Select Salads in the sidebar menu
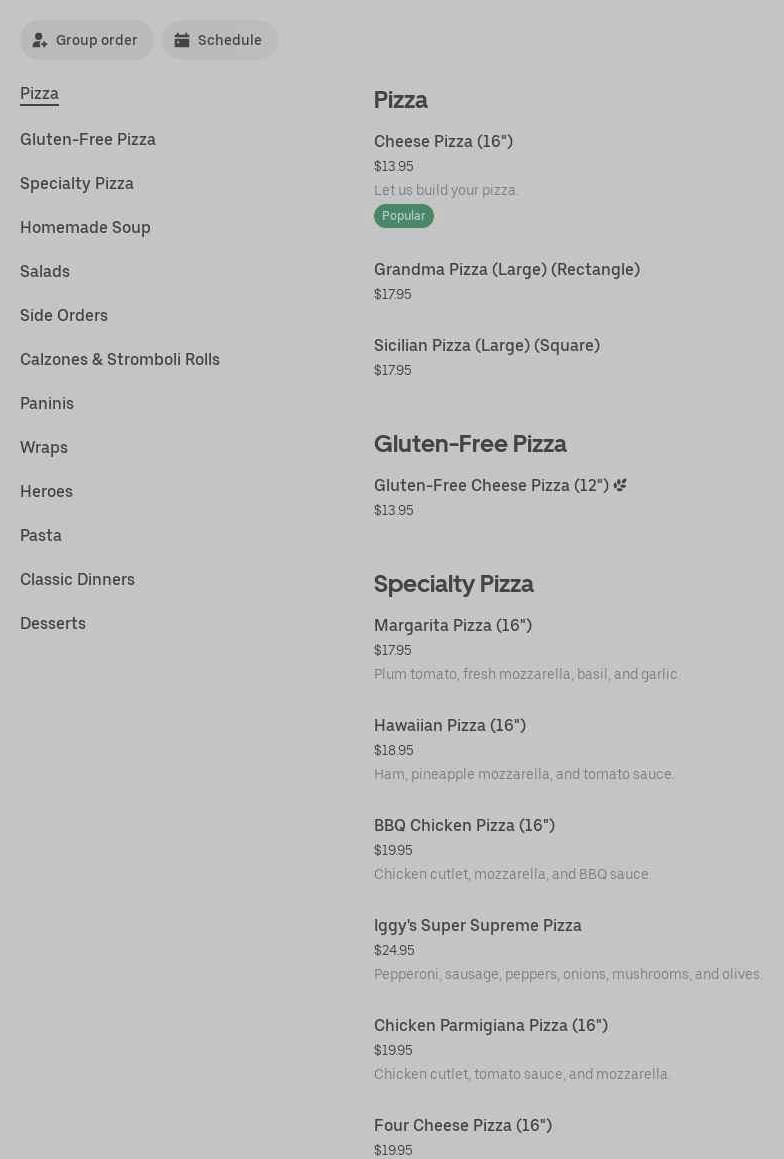The image size is (784, 1159). pos(45,271)
